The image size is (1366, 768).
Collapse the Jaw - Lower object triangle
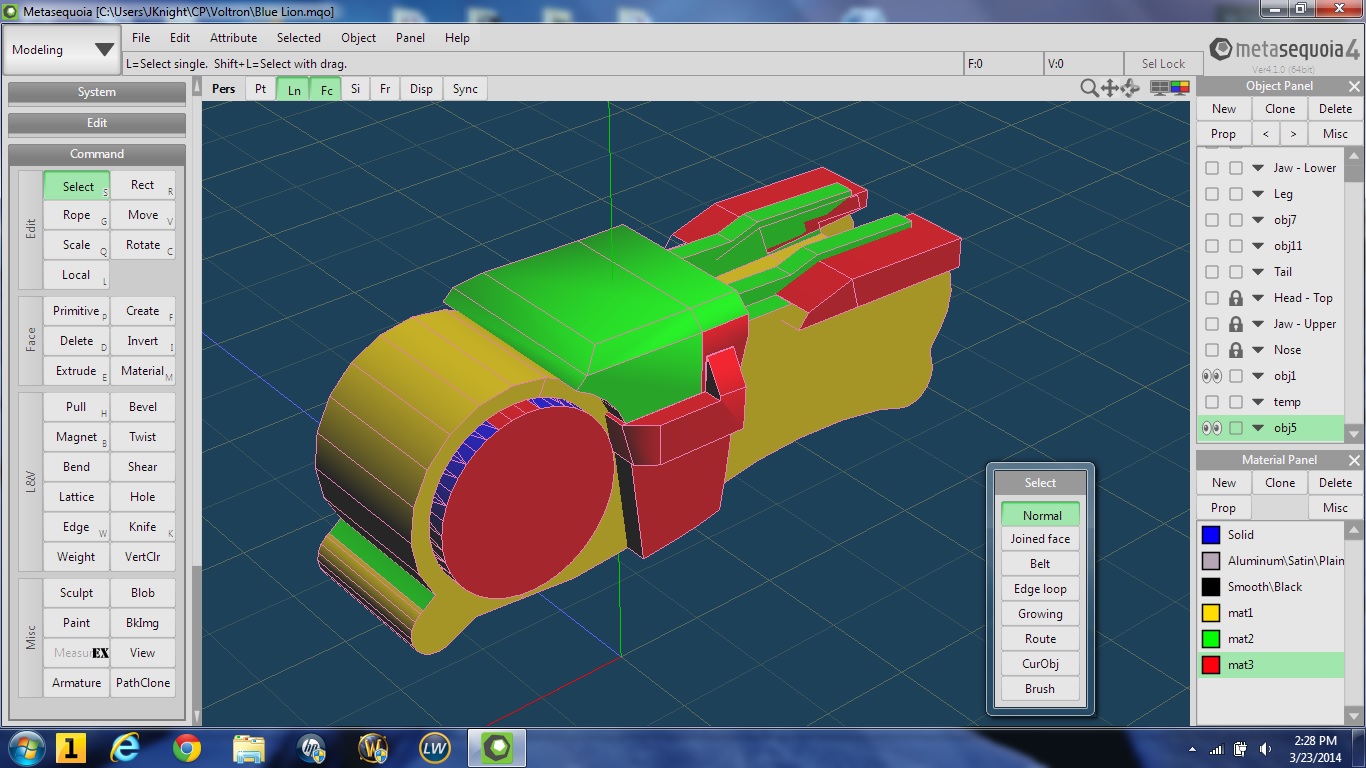pyautogui.click(x=1258, y=168)
